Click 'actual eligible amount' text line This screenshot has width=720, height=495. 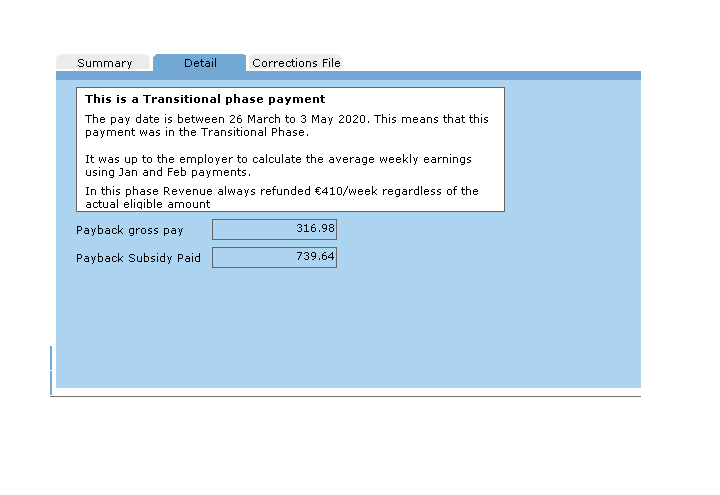147,204
